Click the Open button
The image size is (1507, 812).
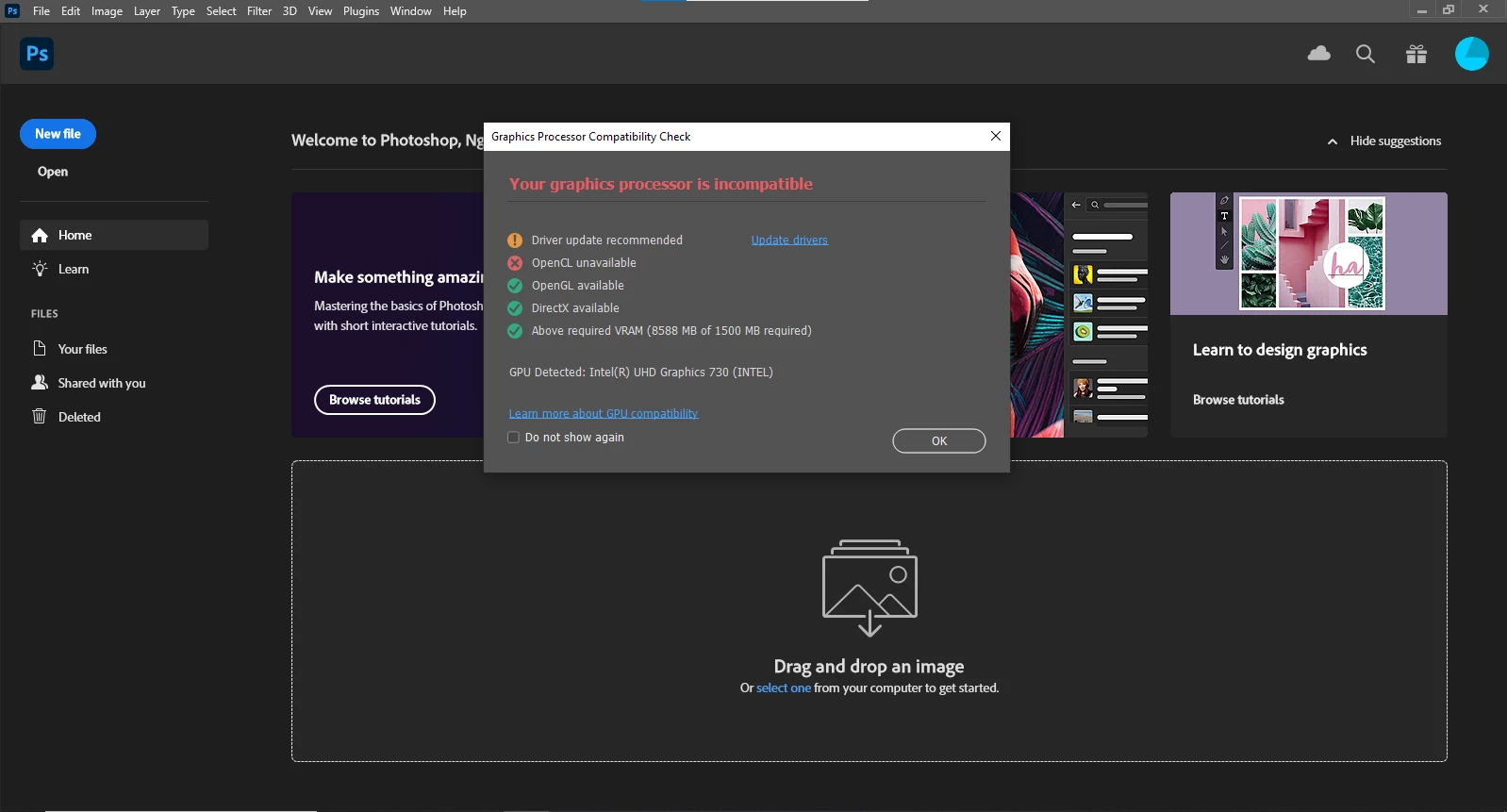click(x=53, y=172)
